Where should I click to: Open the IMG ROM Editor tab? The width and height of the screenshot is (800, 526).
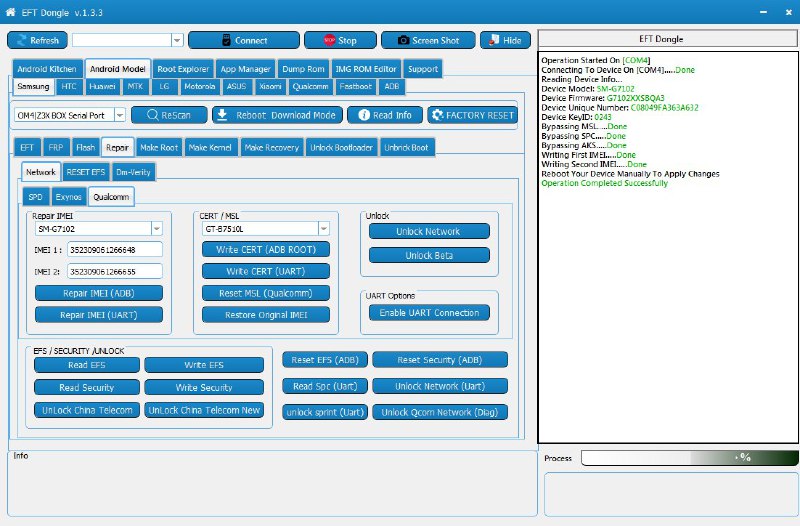click(365, 69)
